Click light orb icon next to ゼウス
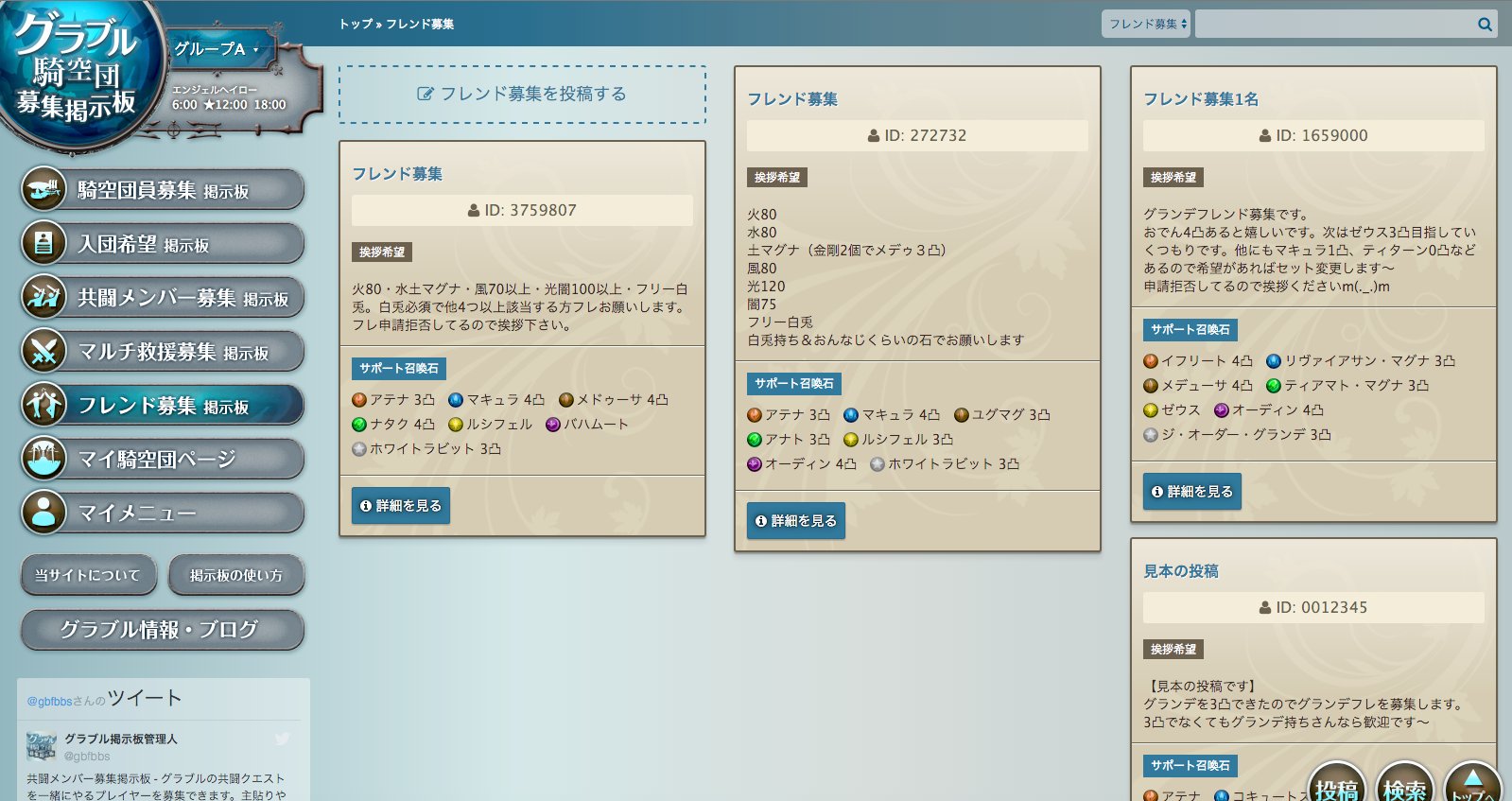This screenshot has height=801, width=1512. 1151,410
